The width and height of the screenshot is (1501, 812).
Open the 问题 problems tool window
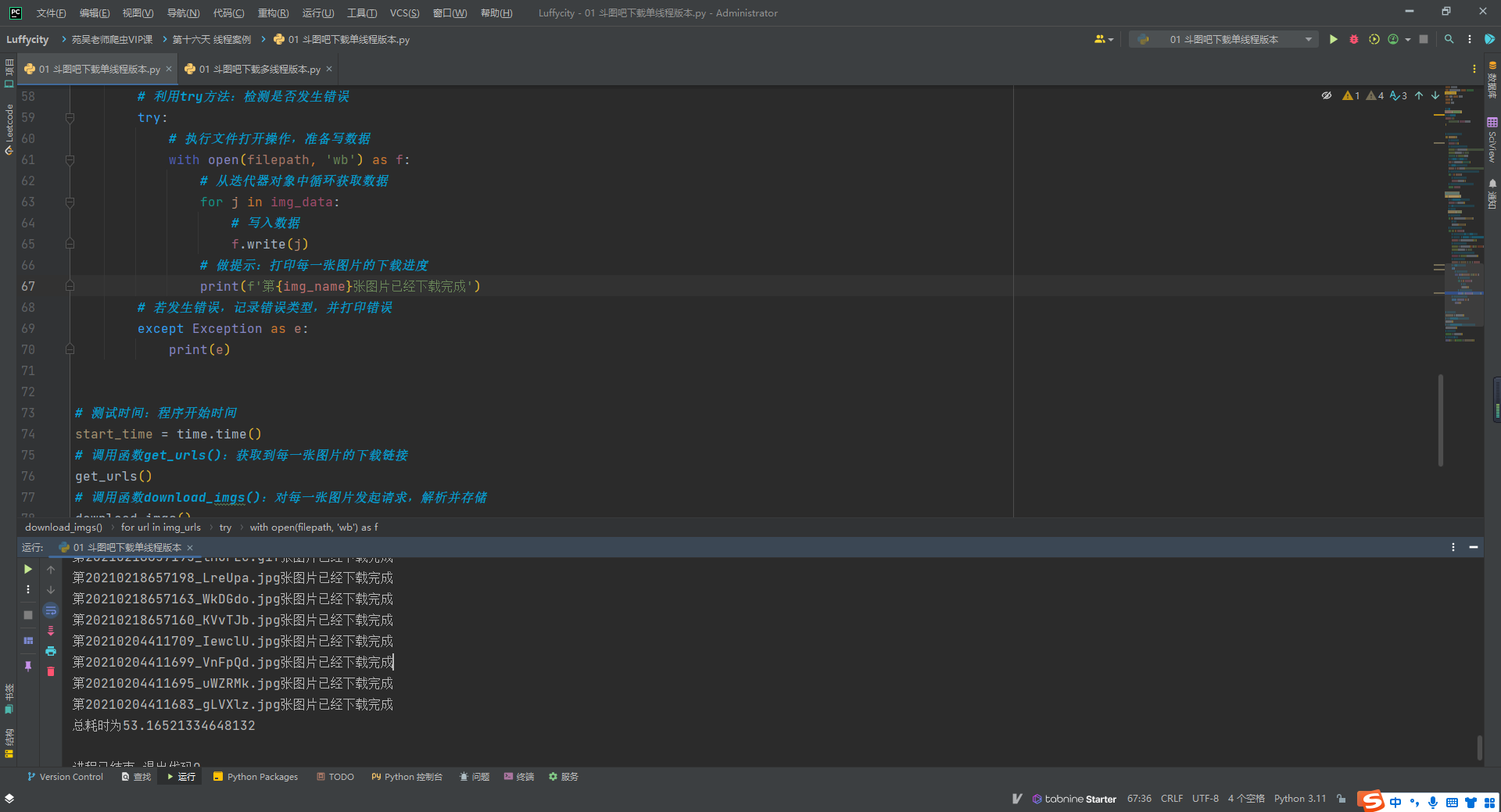point(475,777)
